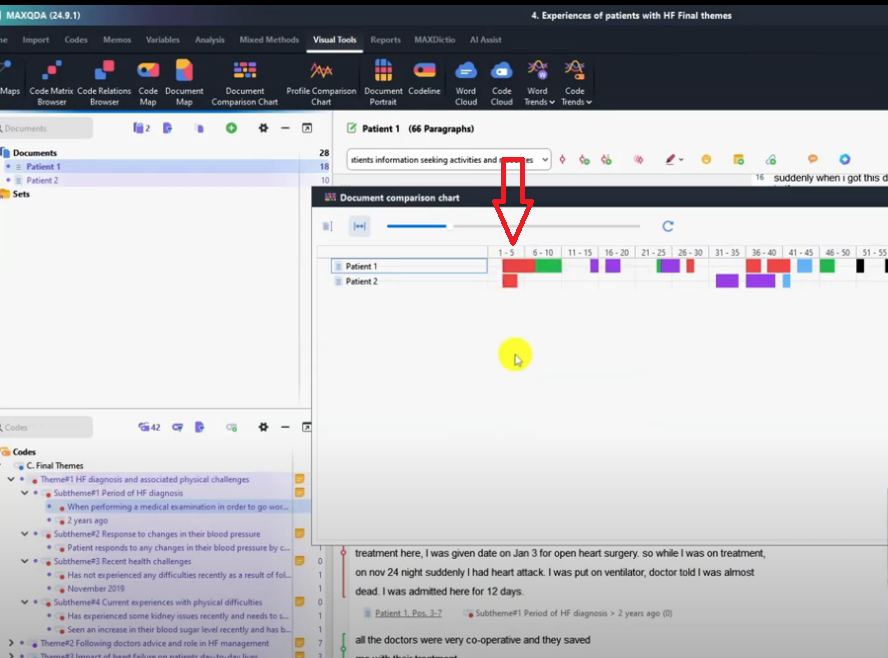Viewport: 888px width, 658px height.
Task: Open Document Comparison Chart from ribbon
Action: click(x=245, y=83)
